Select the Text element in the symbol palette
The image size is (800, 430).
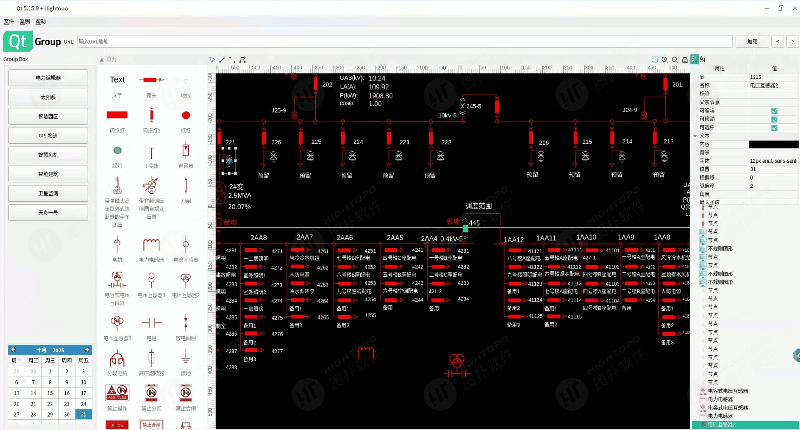[117, 80]
